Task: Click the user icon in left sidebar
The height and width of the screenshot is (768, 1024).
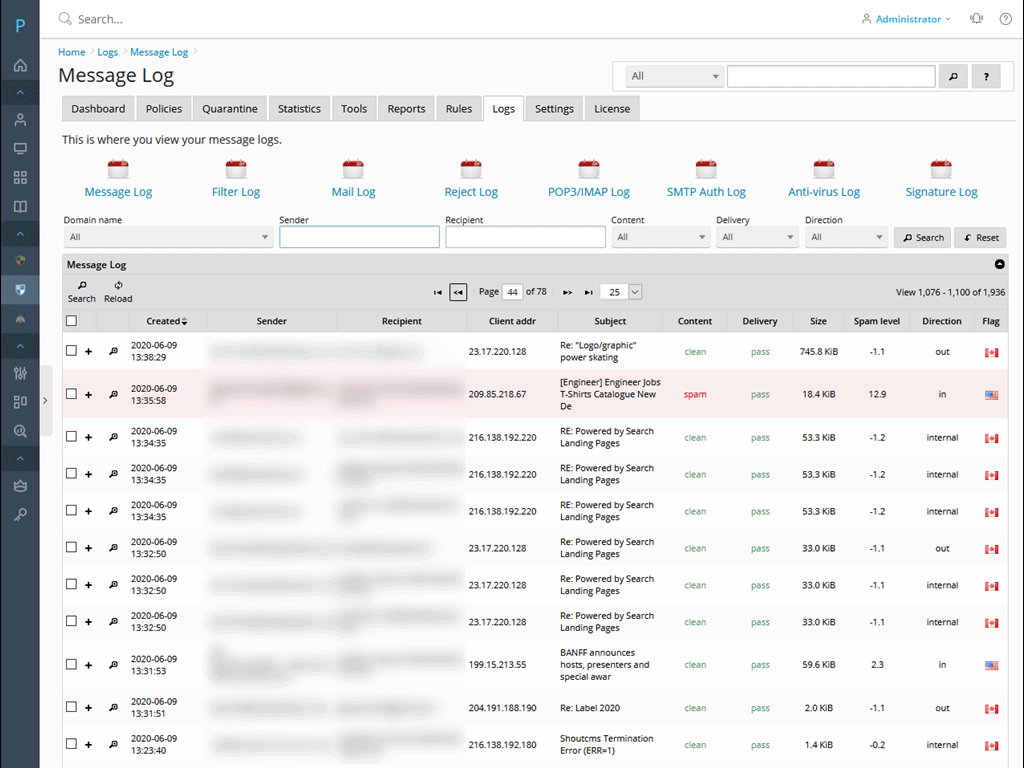Action: tap(20, 120)
